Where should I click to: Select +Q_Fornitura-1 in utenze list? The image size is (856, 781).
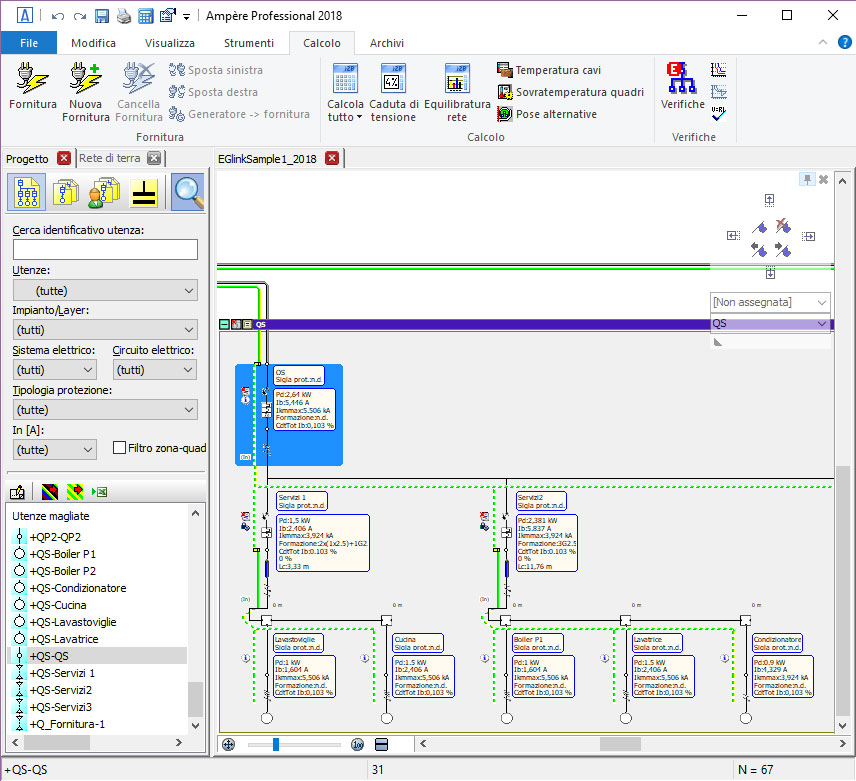67,724
